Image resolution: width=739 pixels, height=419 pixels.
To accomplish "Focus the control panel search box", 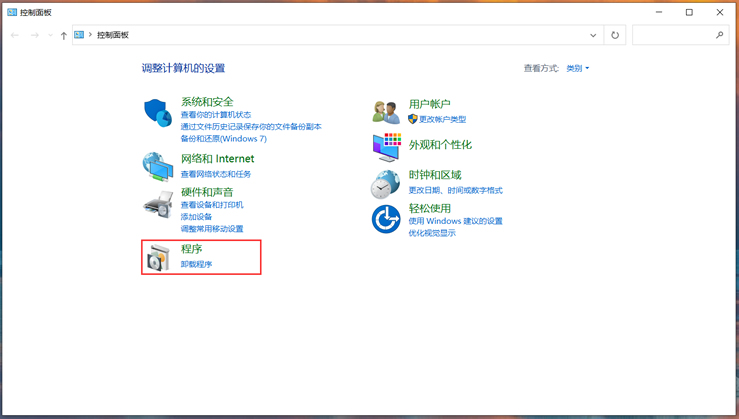I will pos(680,35).
